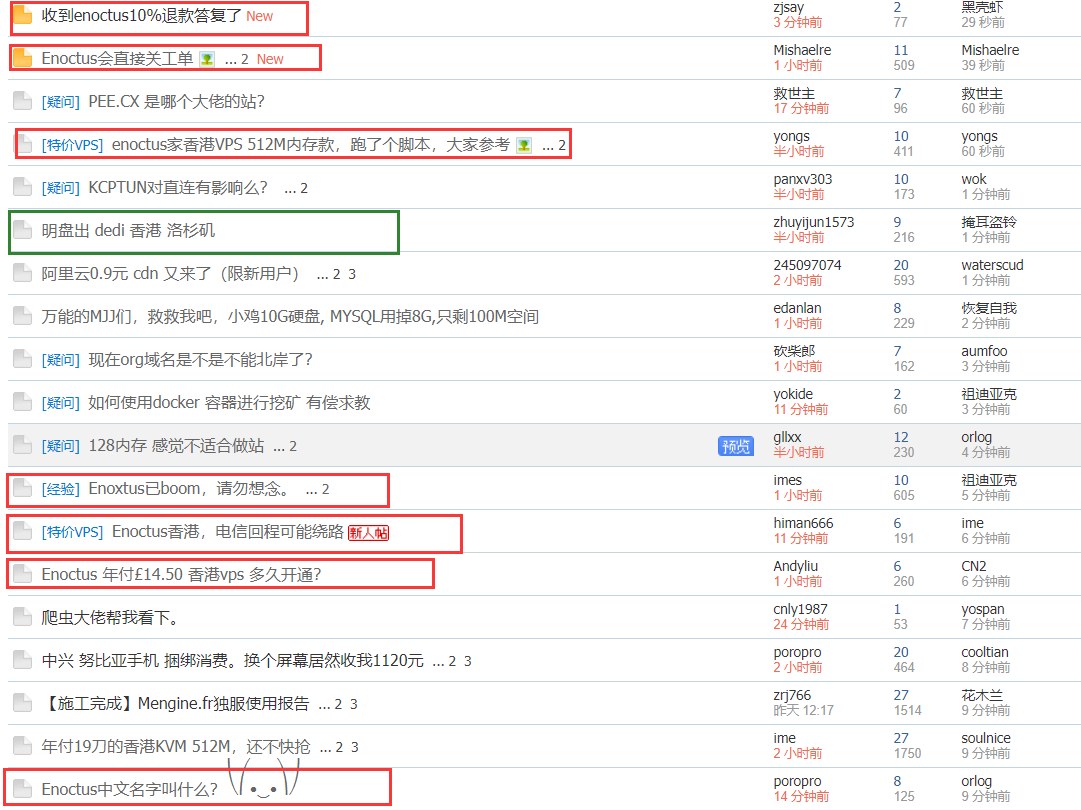Click page icon beside 中兴 努比亚手机 thread
The width and height of the screenshot is (1081, 810).
(23, 660)
